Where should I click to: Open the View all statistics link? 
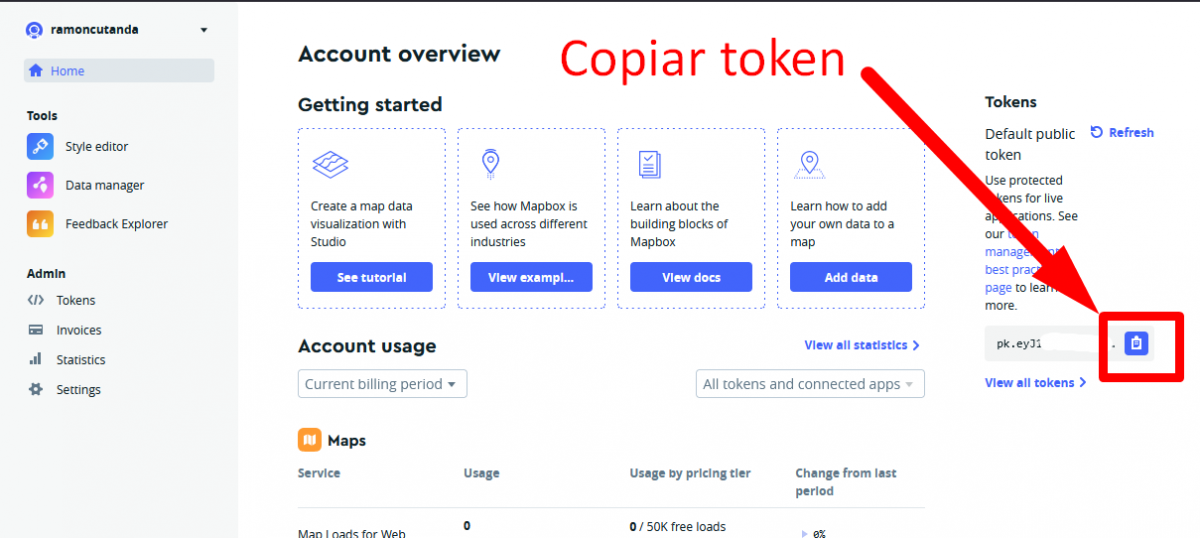pos(861,345)
